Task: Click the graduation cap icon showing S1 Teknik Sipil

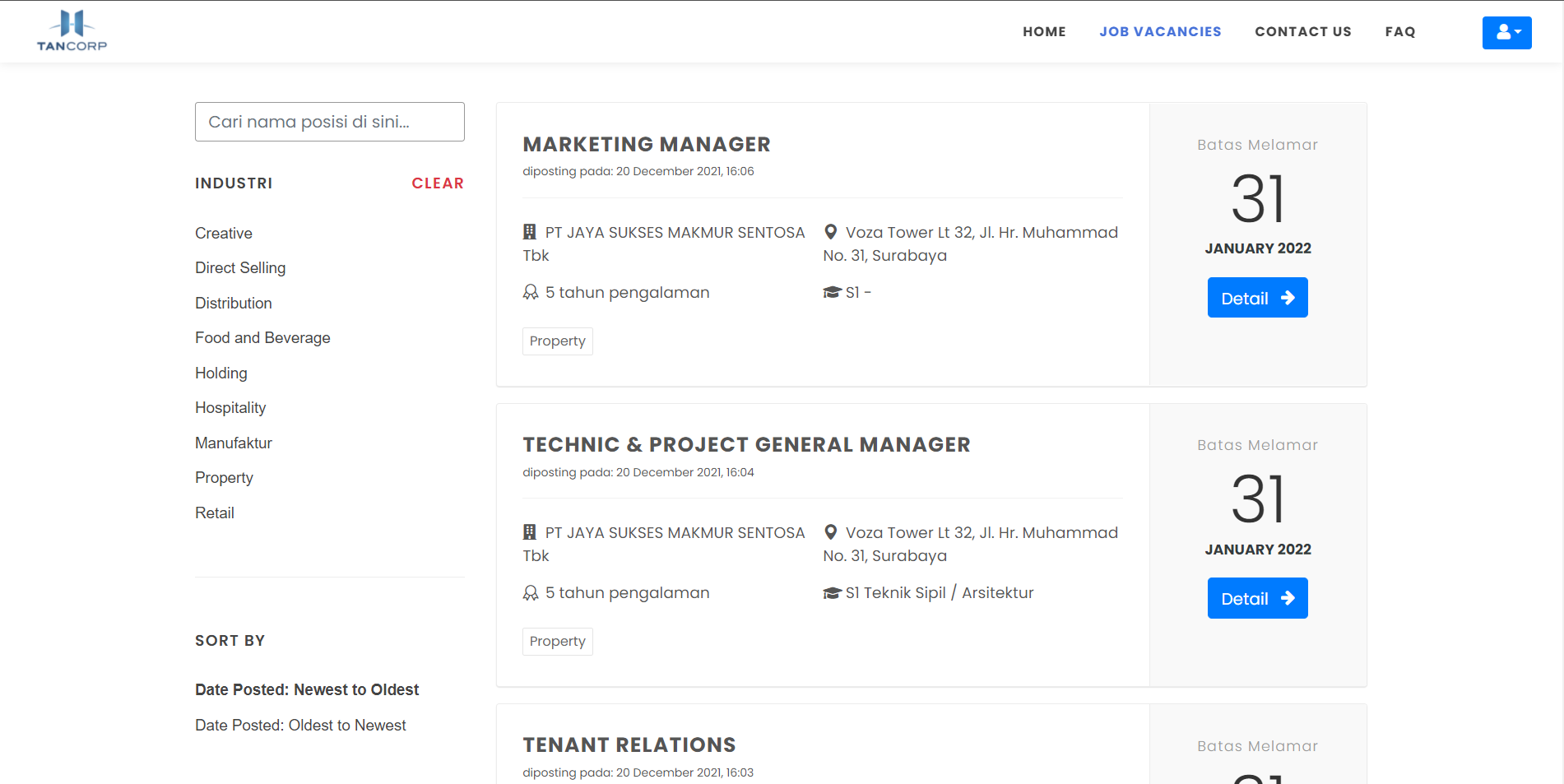Action: (x=831, y=591)
